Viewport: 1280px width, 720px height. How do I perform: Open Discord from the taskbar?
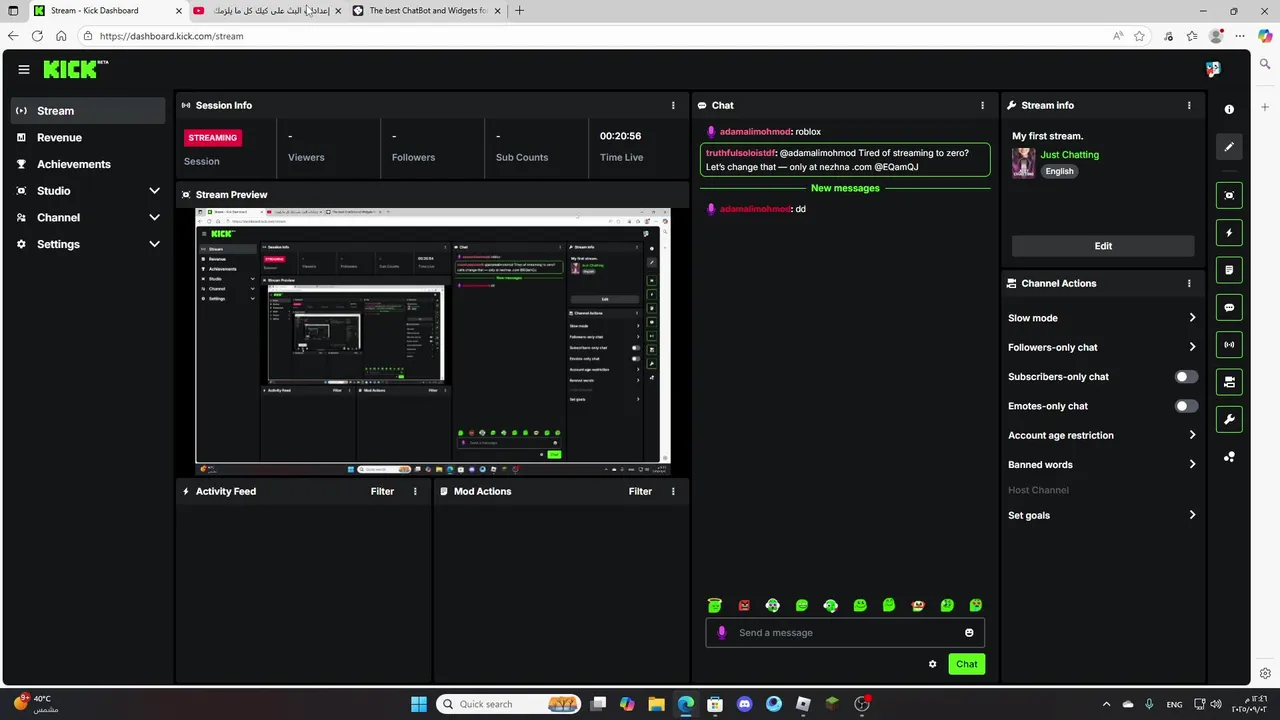pos(744,704)
